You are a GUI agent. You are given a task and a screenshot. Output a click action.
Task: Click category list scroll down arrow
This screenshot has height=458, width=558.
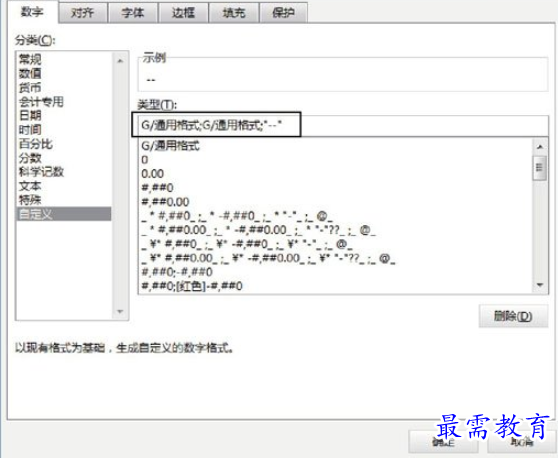[120, 312]
